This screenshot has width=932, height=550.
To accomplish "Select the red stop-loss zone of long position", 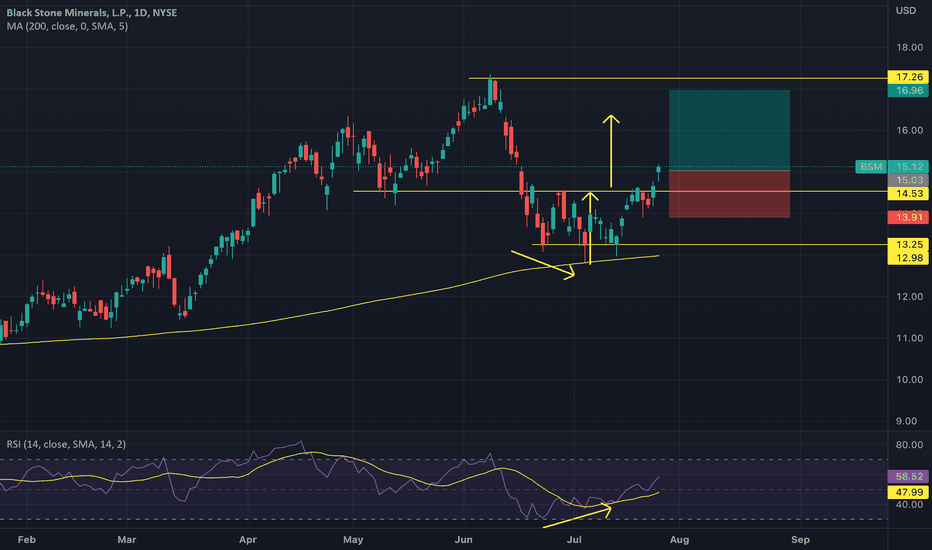I will coord(729,194).
